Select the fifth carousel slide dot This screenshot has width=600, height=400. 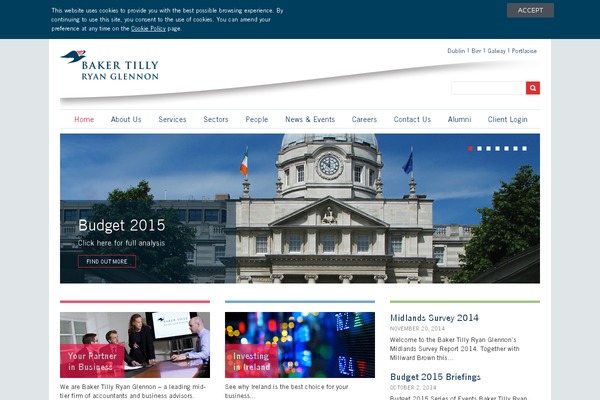pyautogui.click(x=506, y=149)
